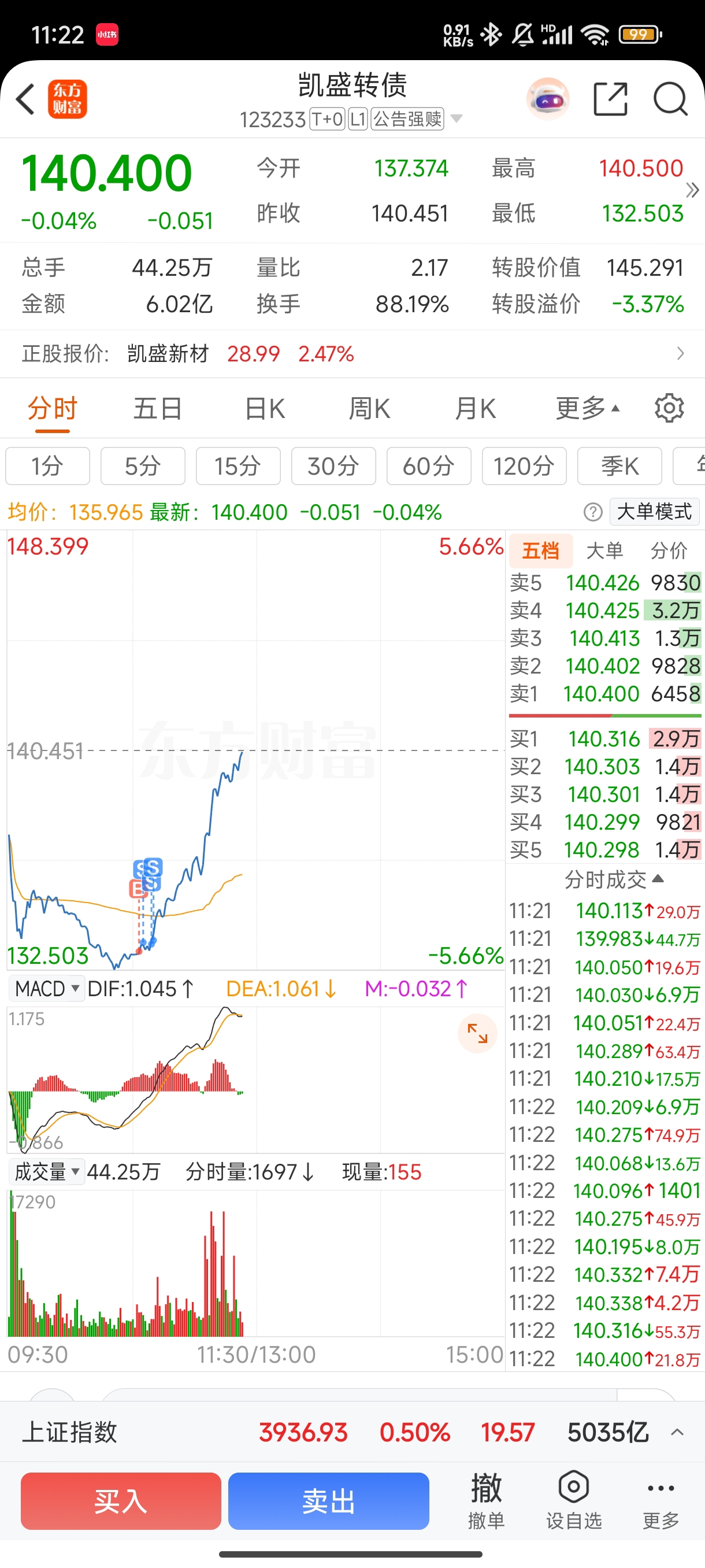The image size is (705, 1568).
Task: Expand the 更多 chart period dropdown
Action: point(588,408)
